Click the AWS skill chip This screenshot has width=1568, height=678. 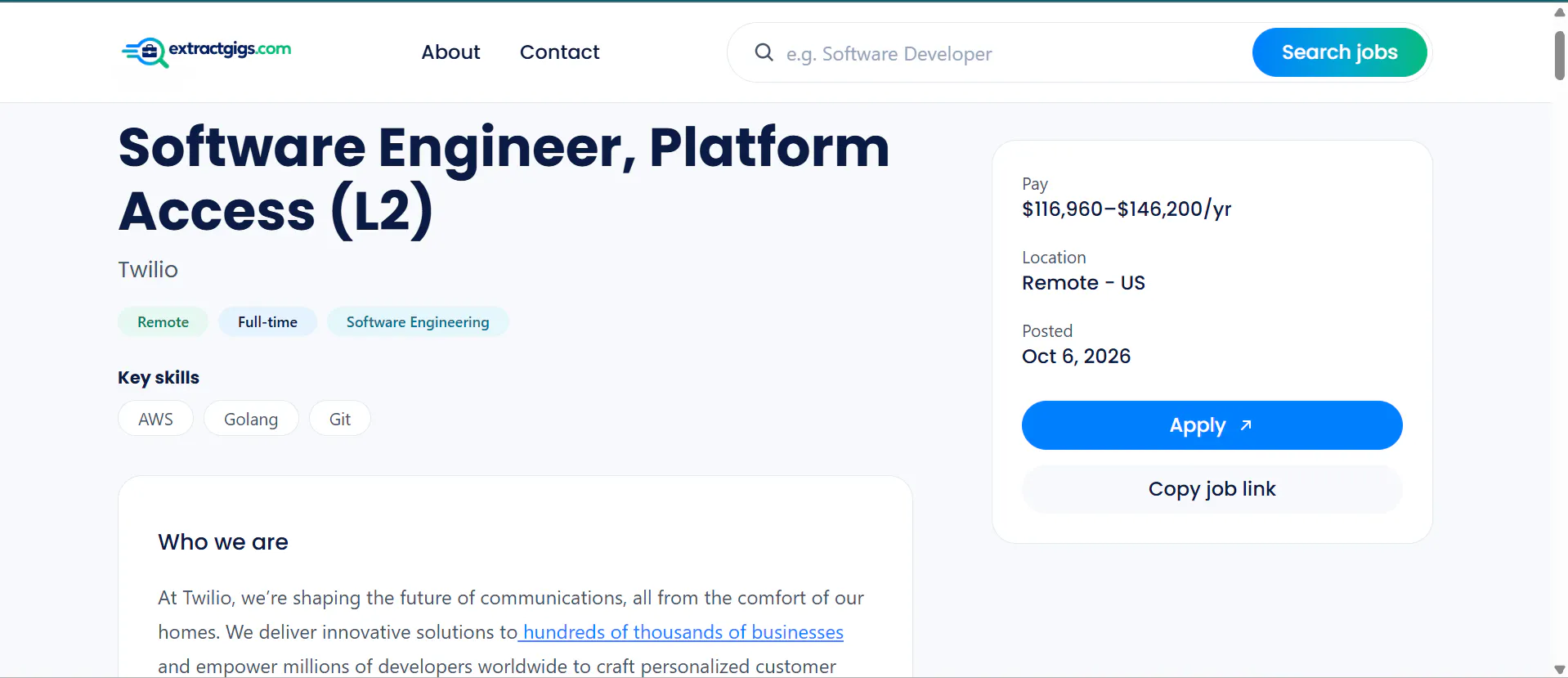[155, 419]
